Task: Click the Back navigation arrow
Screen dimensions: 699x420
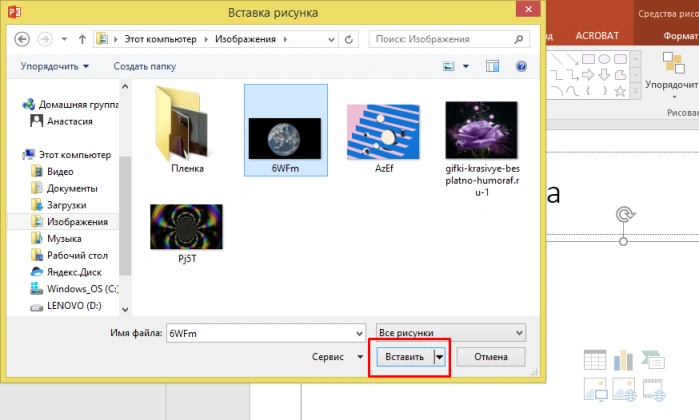Action: [22, 39]
